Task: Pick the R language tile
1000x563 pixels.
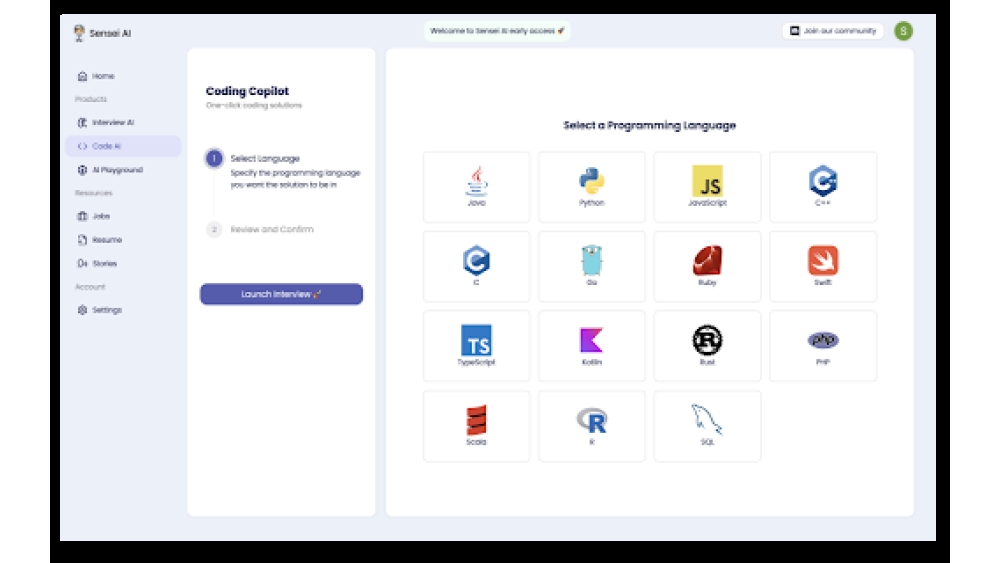Action: (592, 426)
